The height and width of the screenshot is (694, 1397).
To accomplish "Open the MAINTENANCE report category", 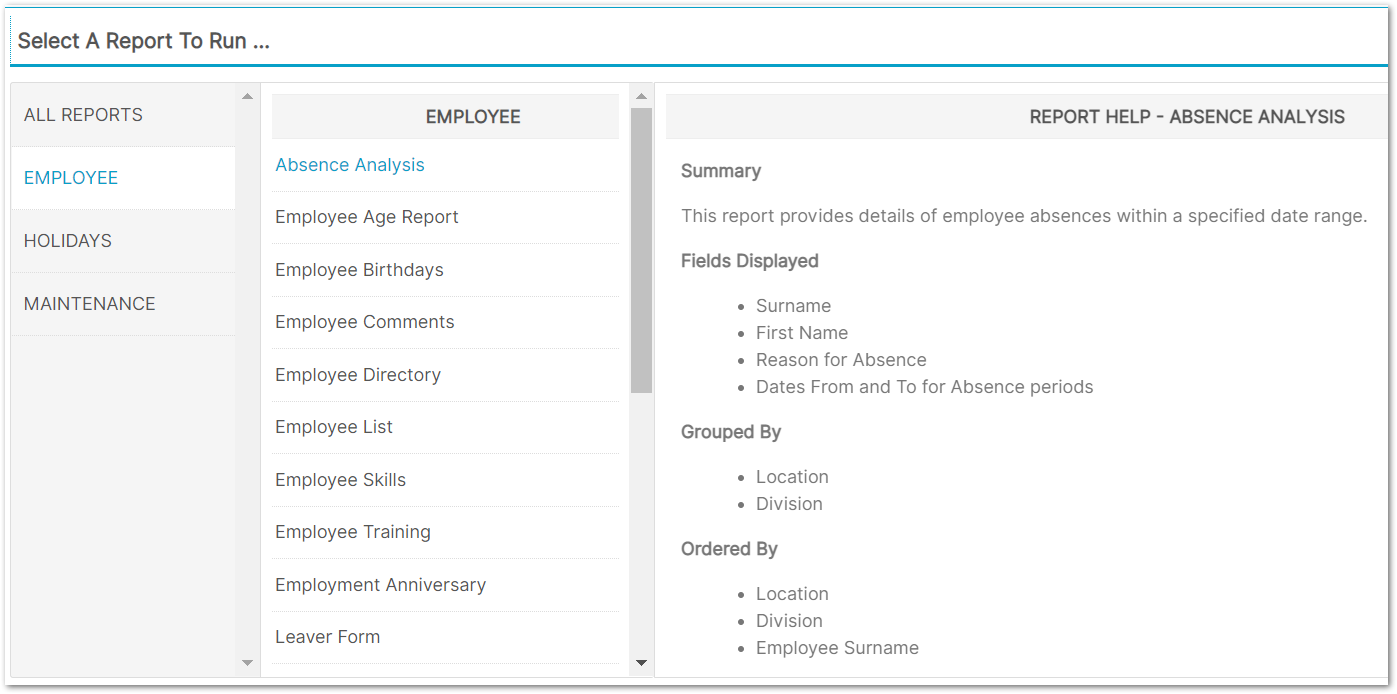I will tap(123, 304).
